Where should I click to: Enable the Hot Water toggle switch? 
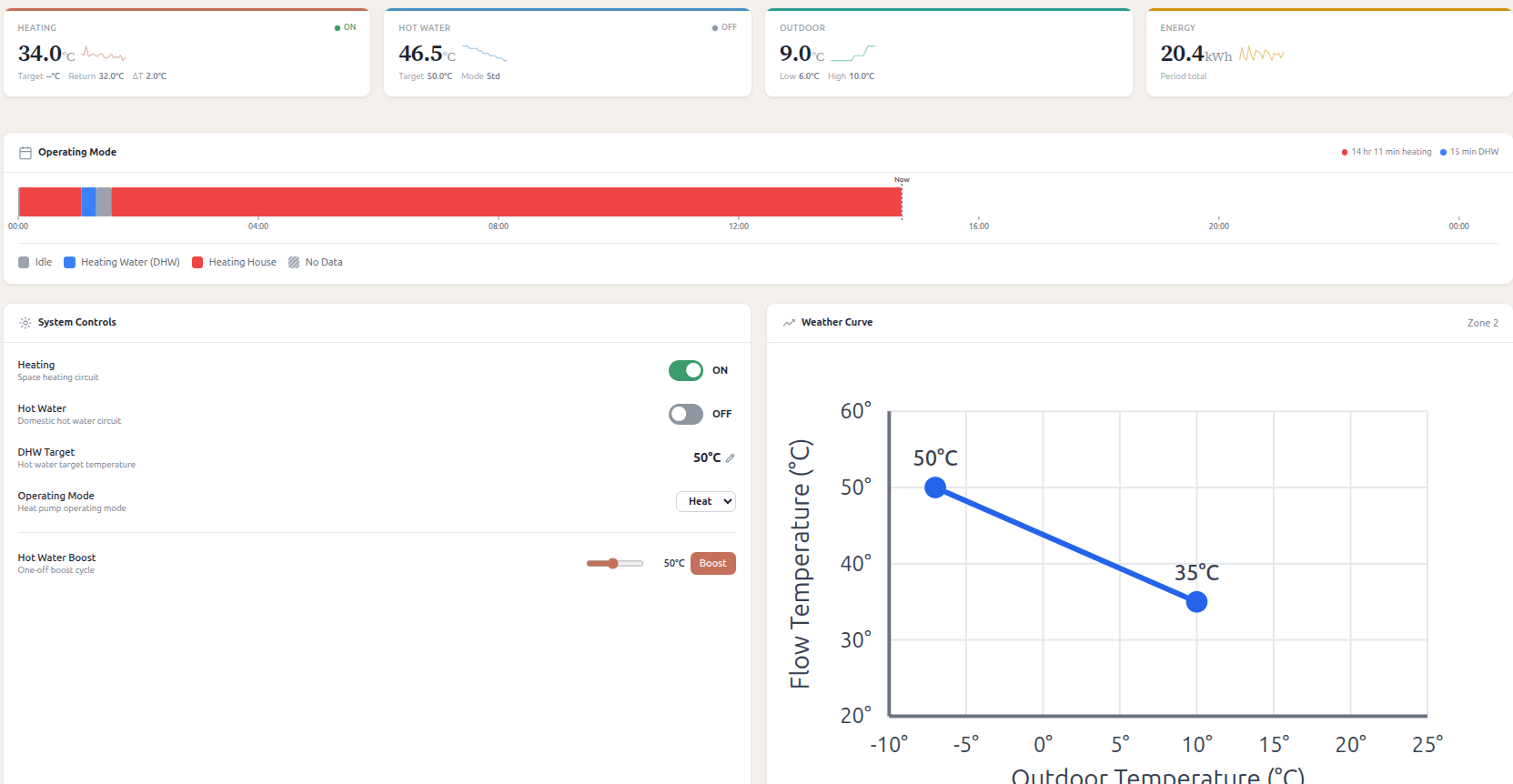[x=686, y=415]
